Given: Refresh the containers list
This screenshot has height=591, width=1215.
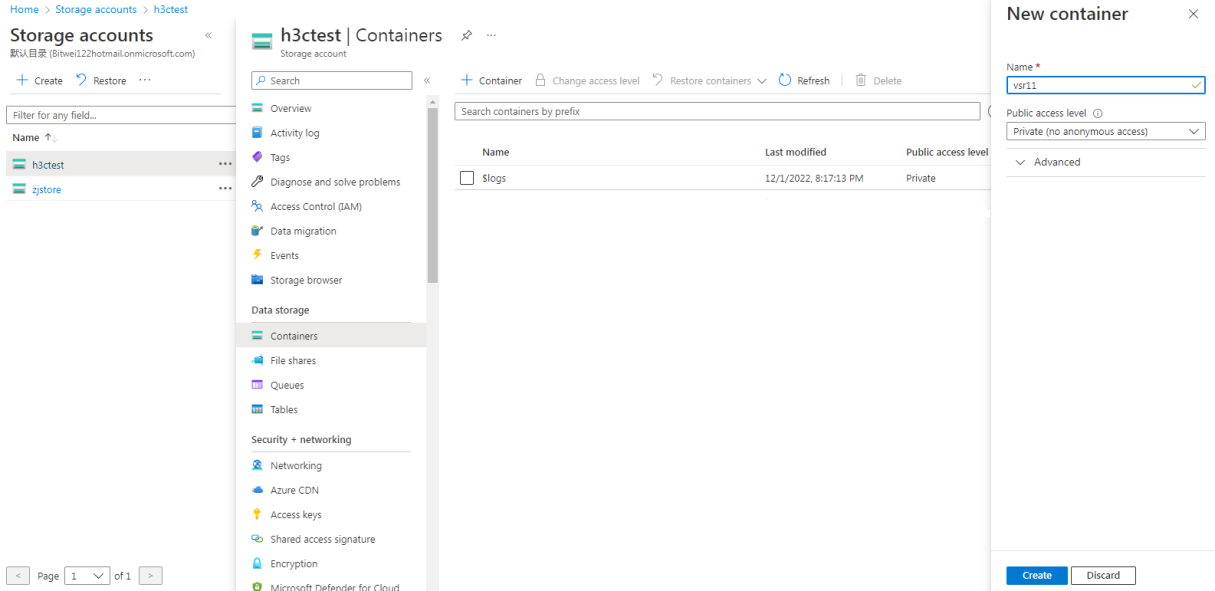Looking at the screenshot, I should (804, 80).
